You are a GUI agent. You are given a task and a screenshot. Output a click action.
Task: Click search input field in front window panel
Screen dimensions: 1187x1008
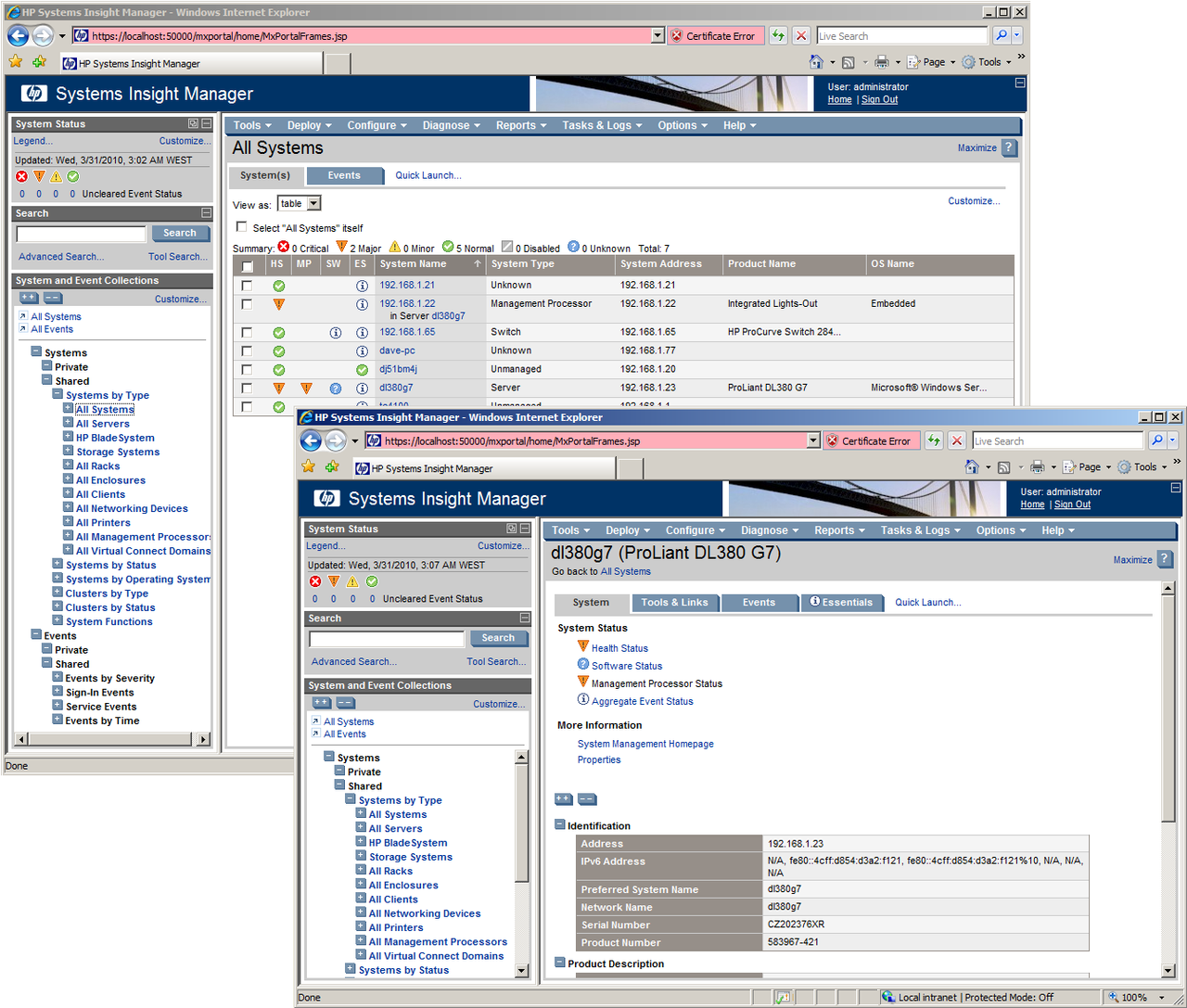point(387,639)
